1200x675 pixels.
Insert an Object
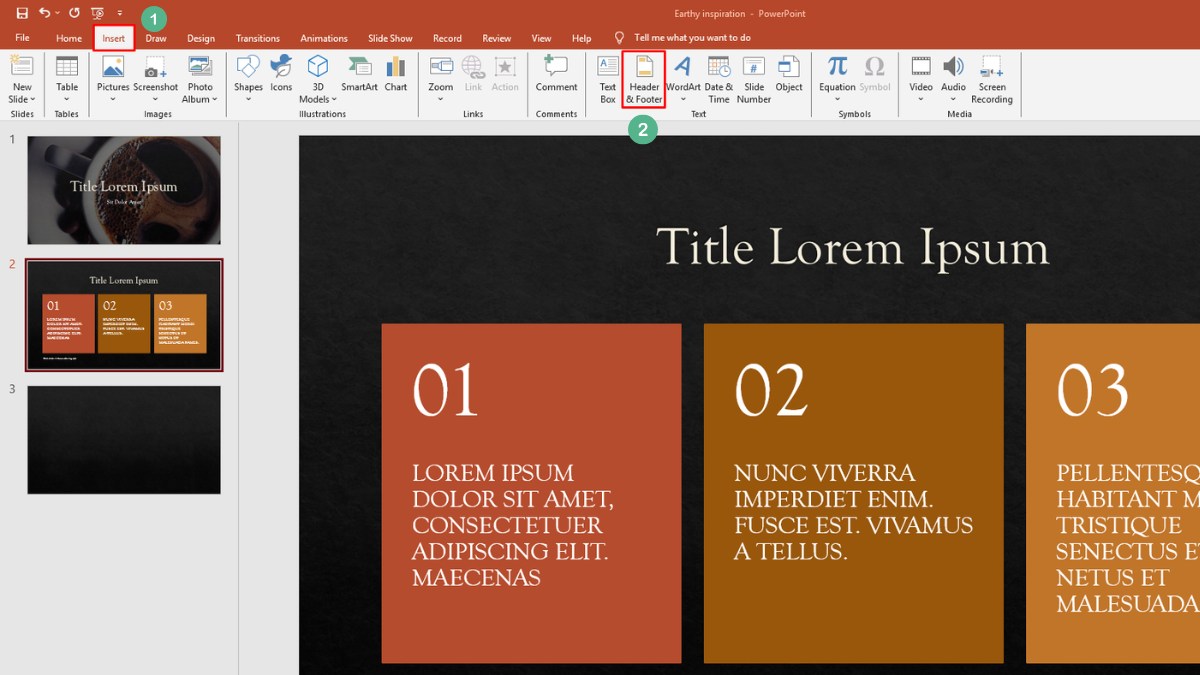[x=789, y=74]
